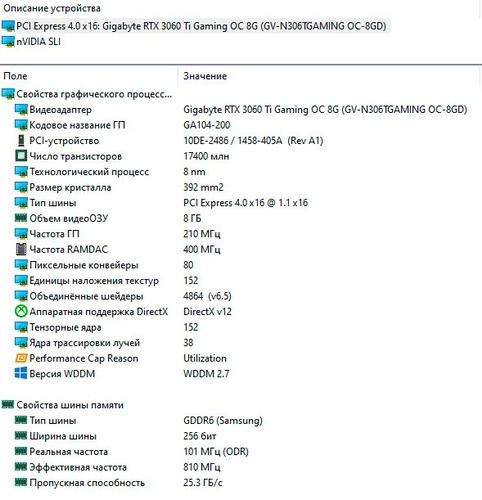Click the Значение column header
The width and height of the screenshot is (482, 500).
click(205, 76)
